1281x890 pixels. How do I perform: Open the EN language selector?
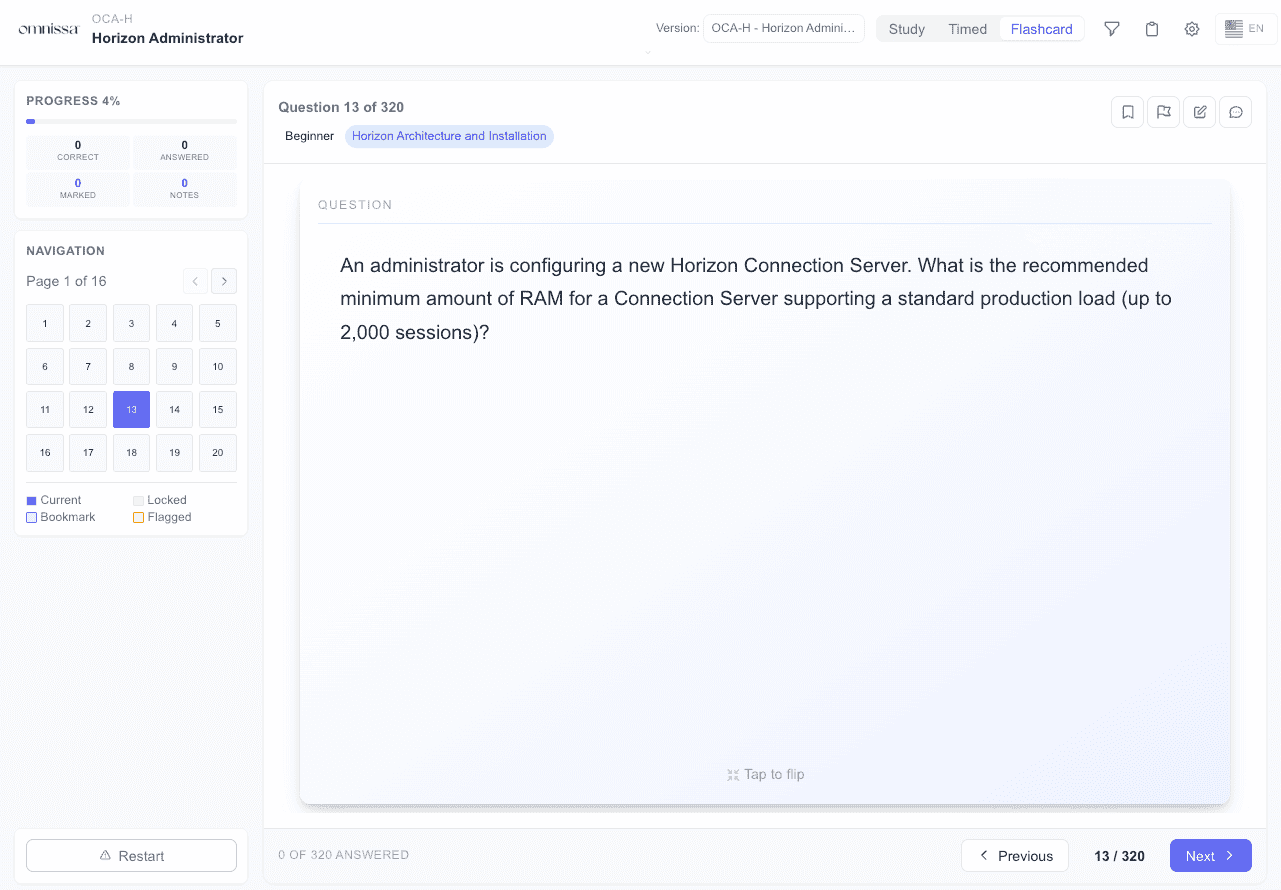tap(1245, 29)
